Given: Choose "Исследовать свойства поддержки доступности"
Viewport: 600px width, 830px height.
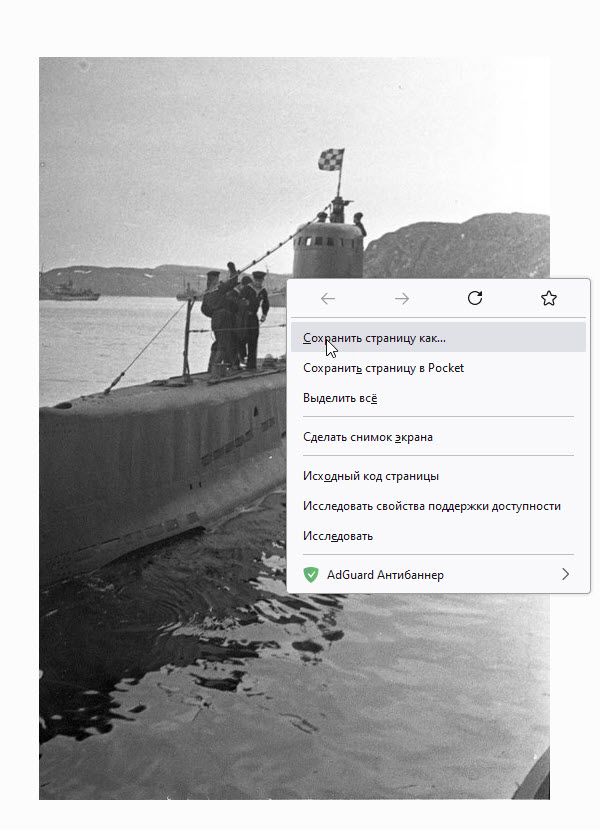Looking at the screenshot, I should click(x=438, y=506).
